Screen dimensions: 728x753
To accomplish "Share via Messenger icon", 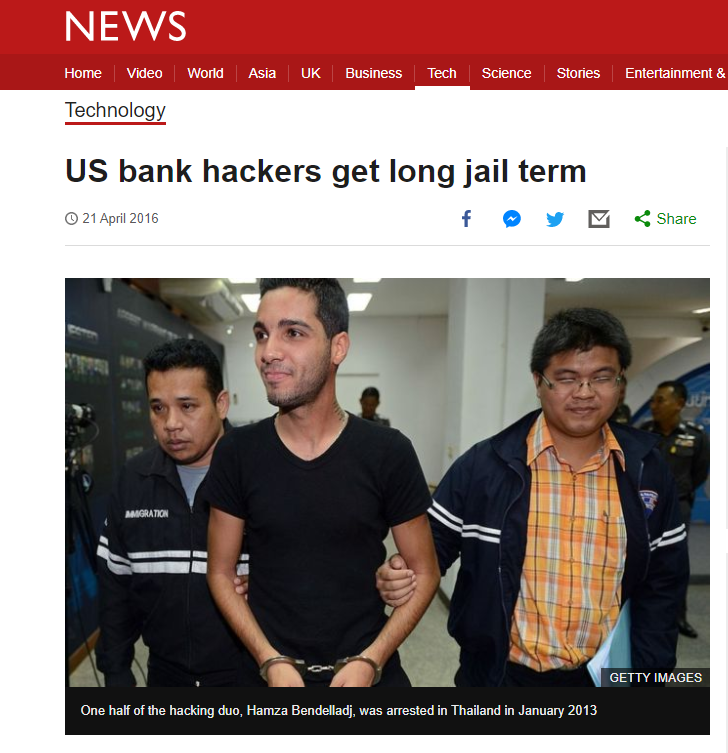I will coord(512,219).
